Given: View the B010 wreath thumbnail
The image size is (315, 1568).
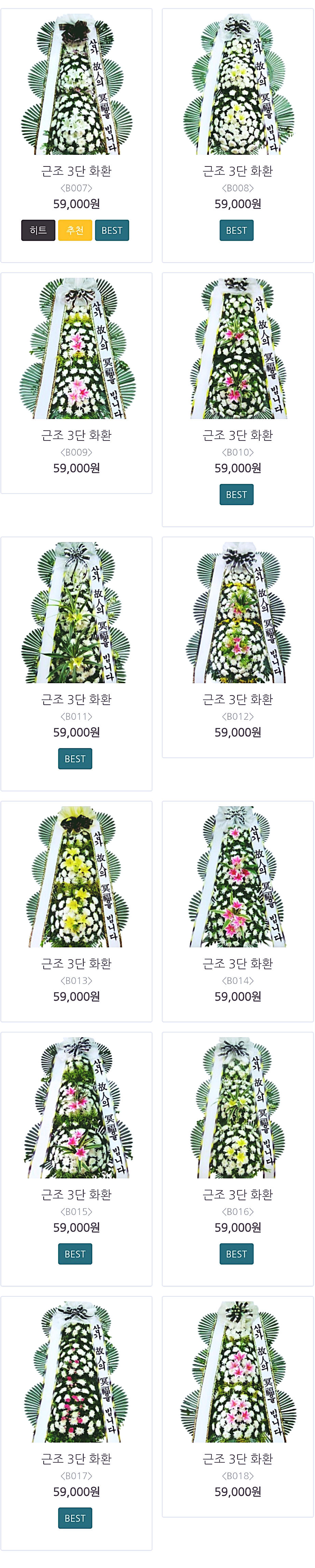Looking at the screenshot, I should [238, 349].
